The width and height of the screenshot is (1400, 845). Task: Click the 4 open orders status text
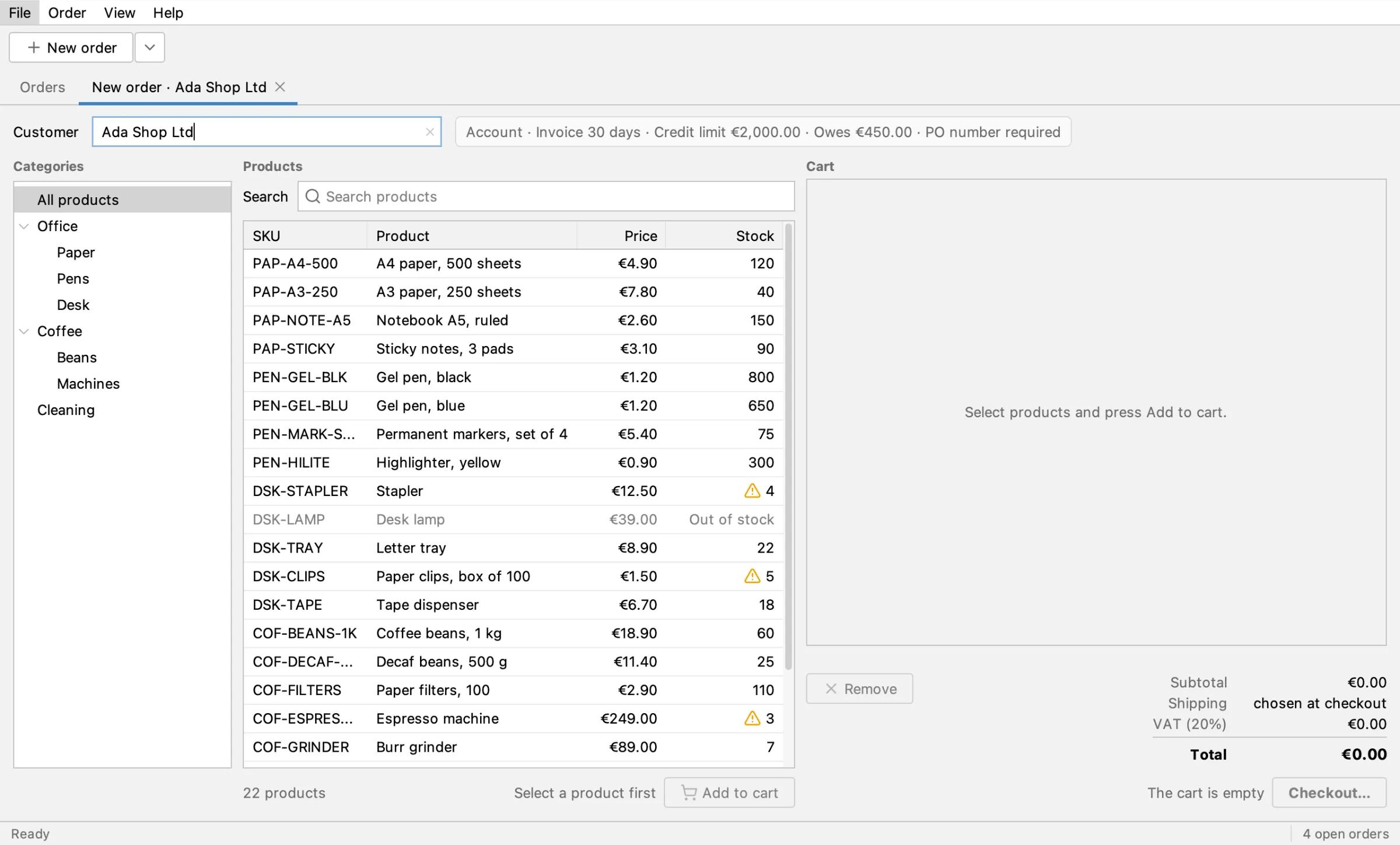click(x=1346, y=833)
